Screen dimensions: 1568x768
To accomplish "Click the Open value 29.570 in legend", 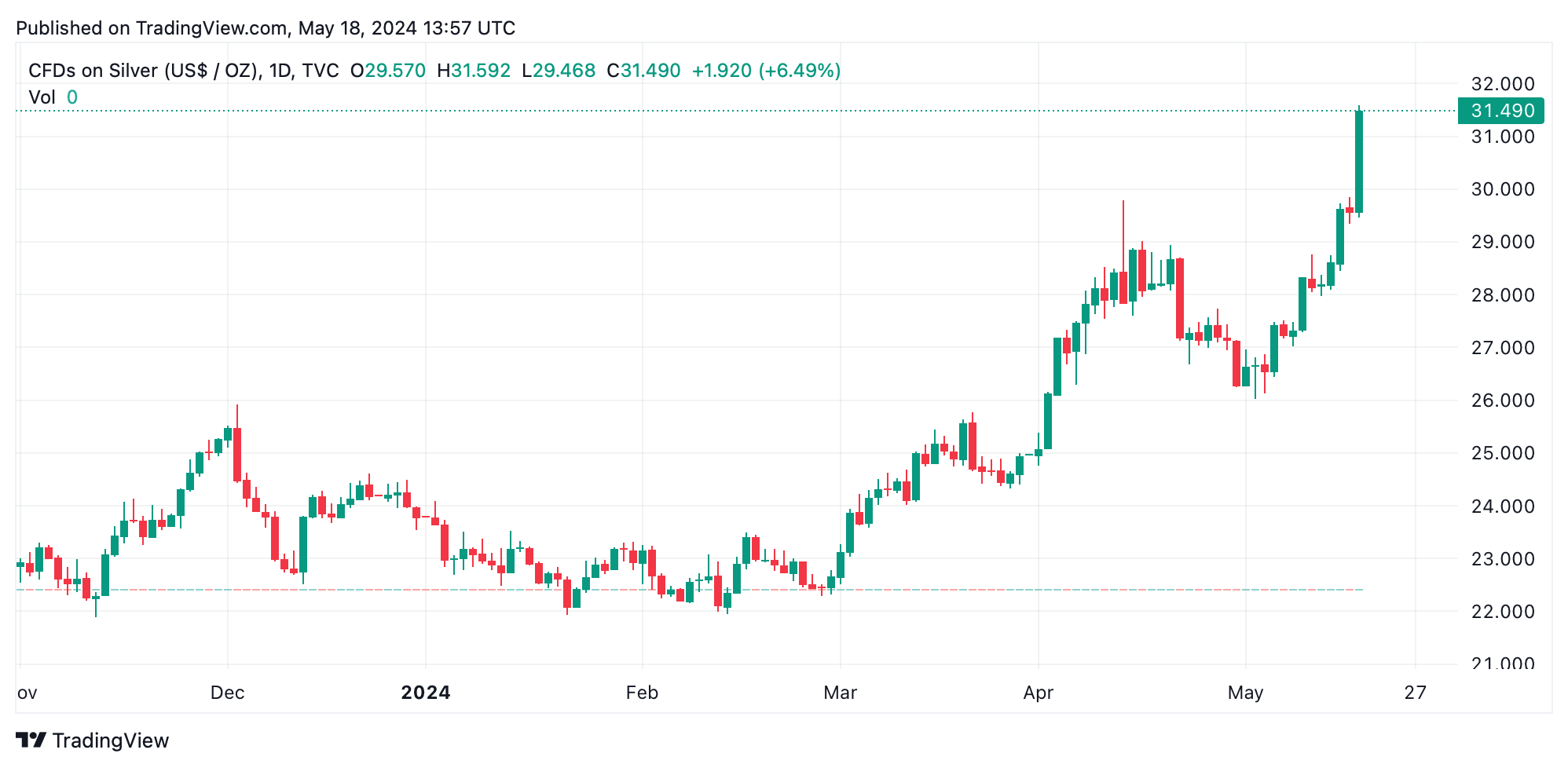I will (395, 71).
